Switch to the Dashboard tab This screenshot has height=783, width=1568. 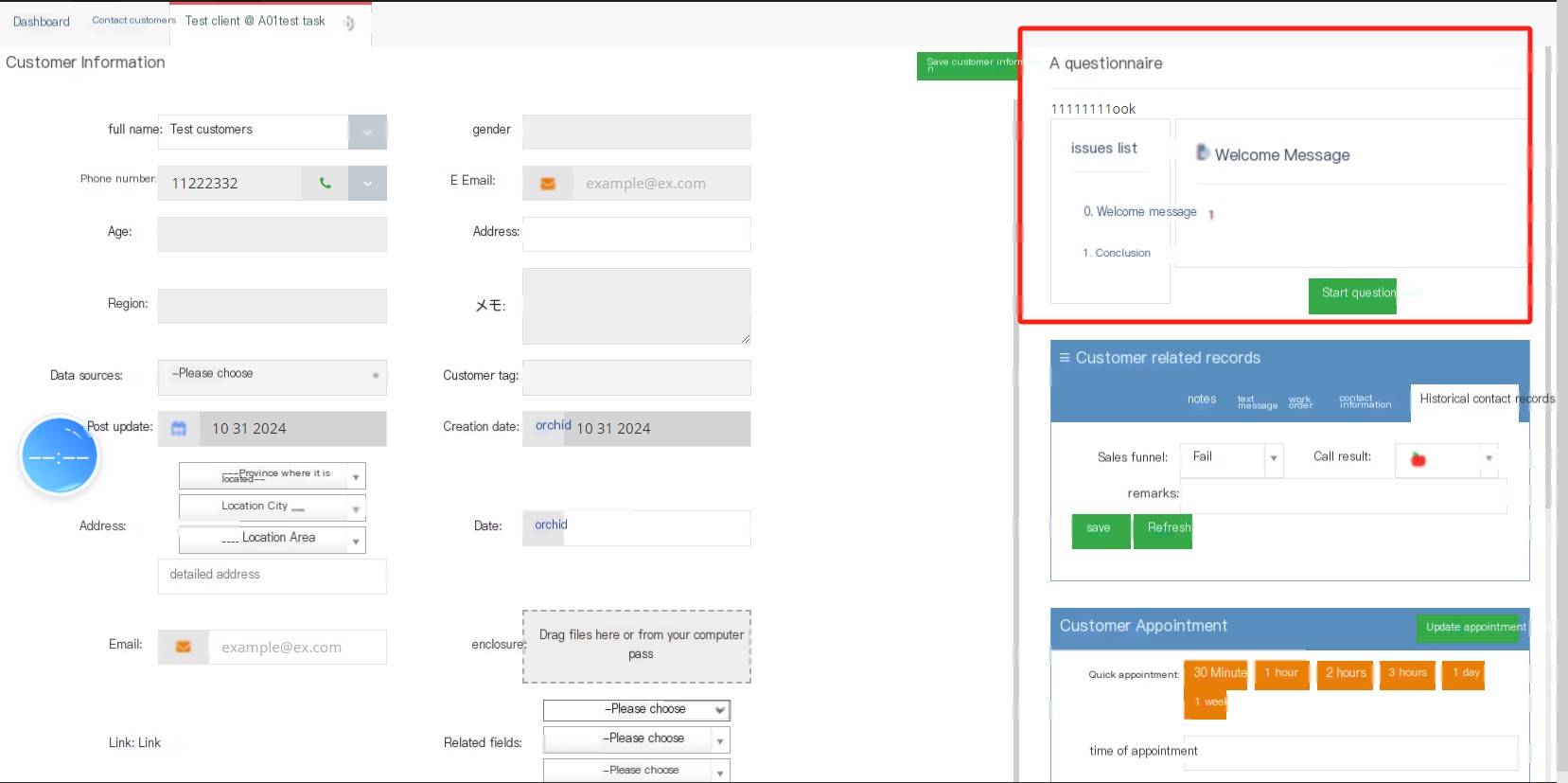click(x=42, y=22)
